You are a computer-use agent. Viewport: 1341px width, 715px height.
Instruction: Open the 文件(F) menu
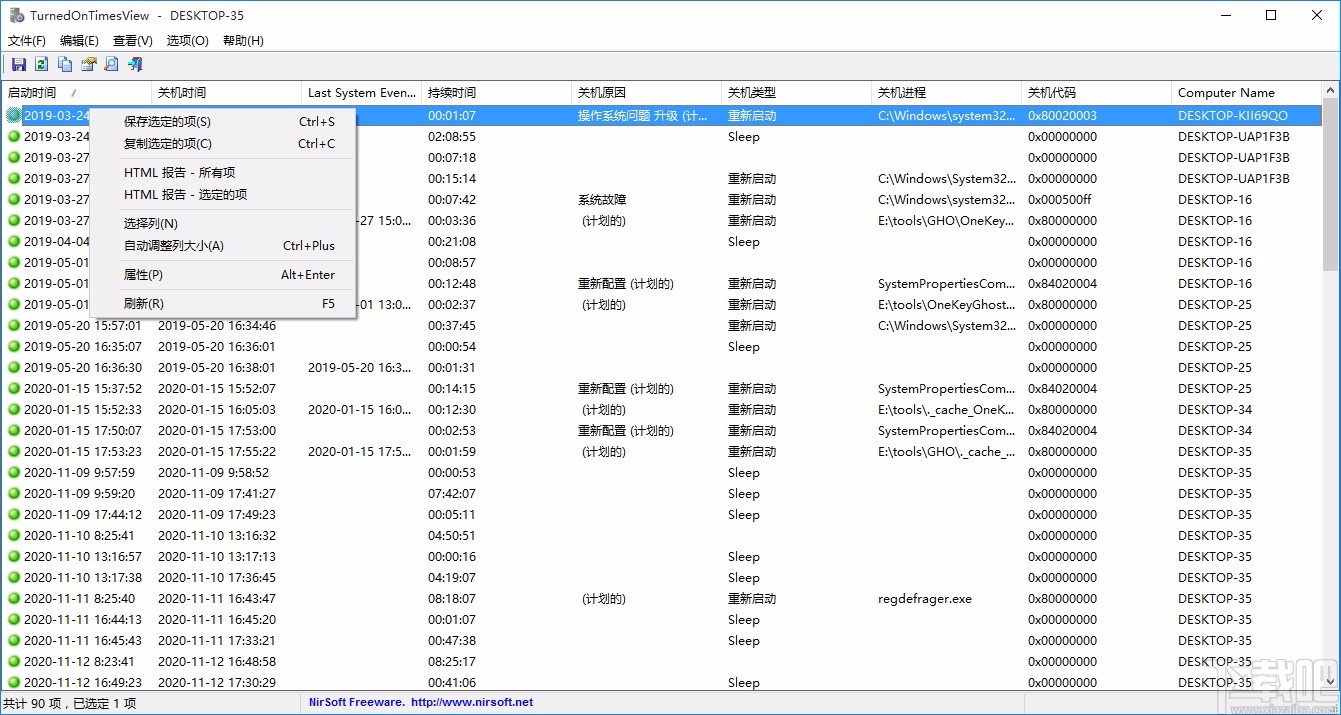pyautogui.click(x=26, y=40)
